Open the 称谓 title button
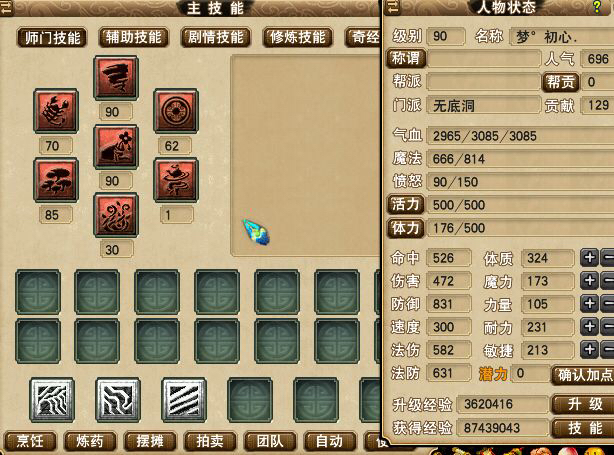Image resolution: width=614 pixels, height=455 pixels. [406, 59]
